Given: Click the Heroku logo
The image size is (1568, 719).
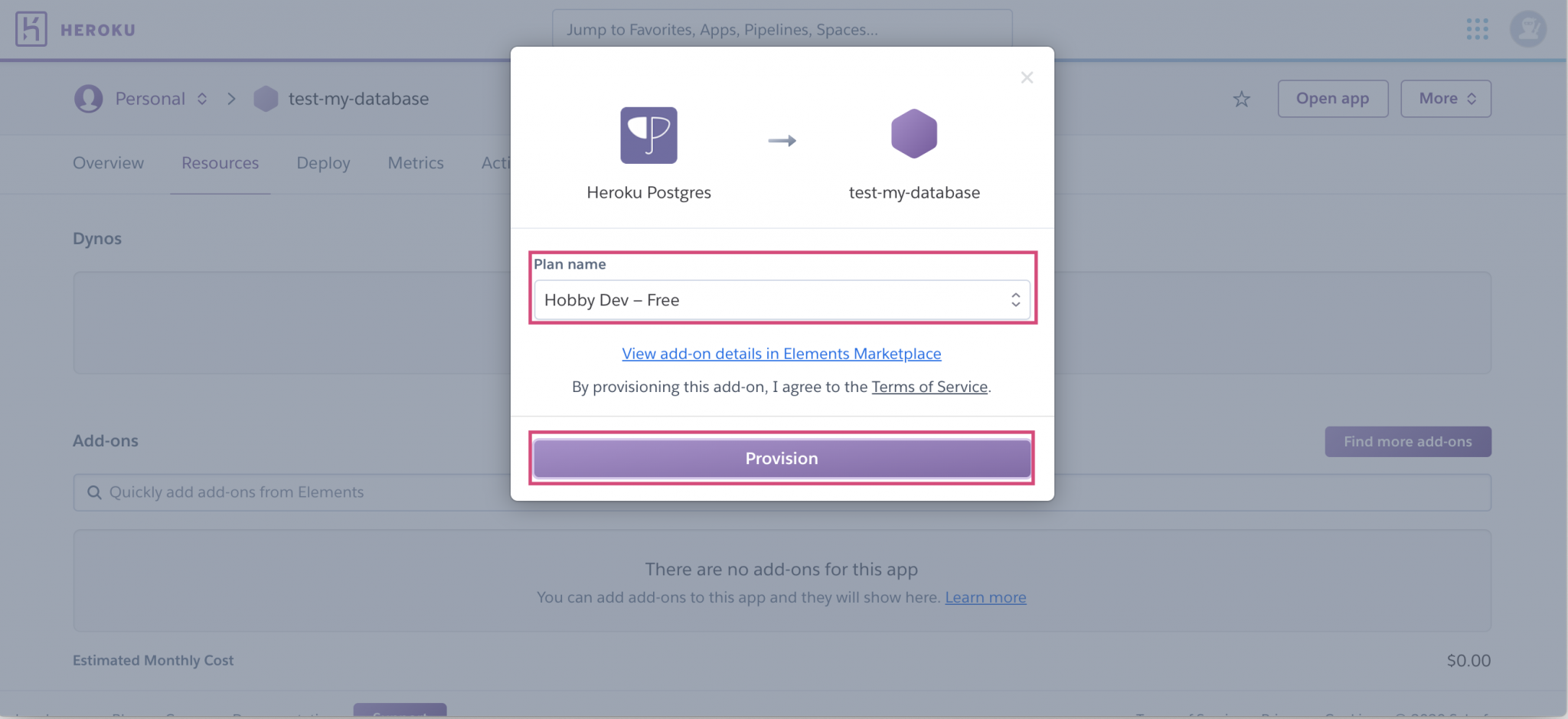Looking at the screenshot, I should click(31, 29).
